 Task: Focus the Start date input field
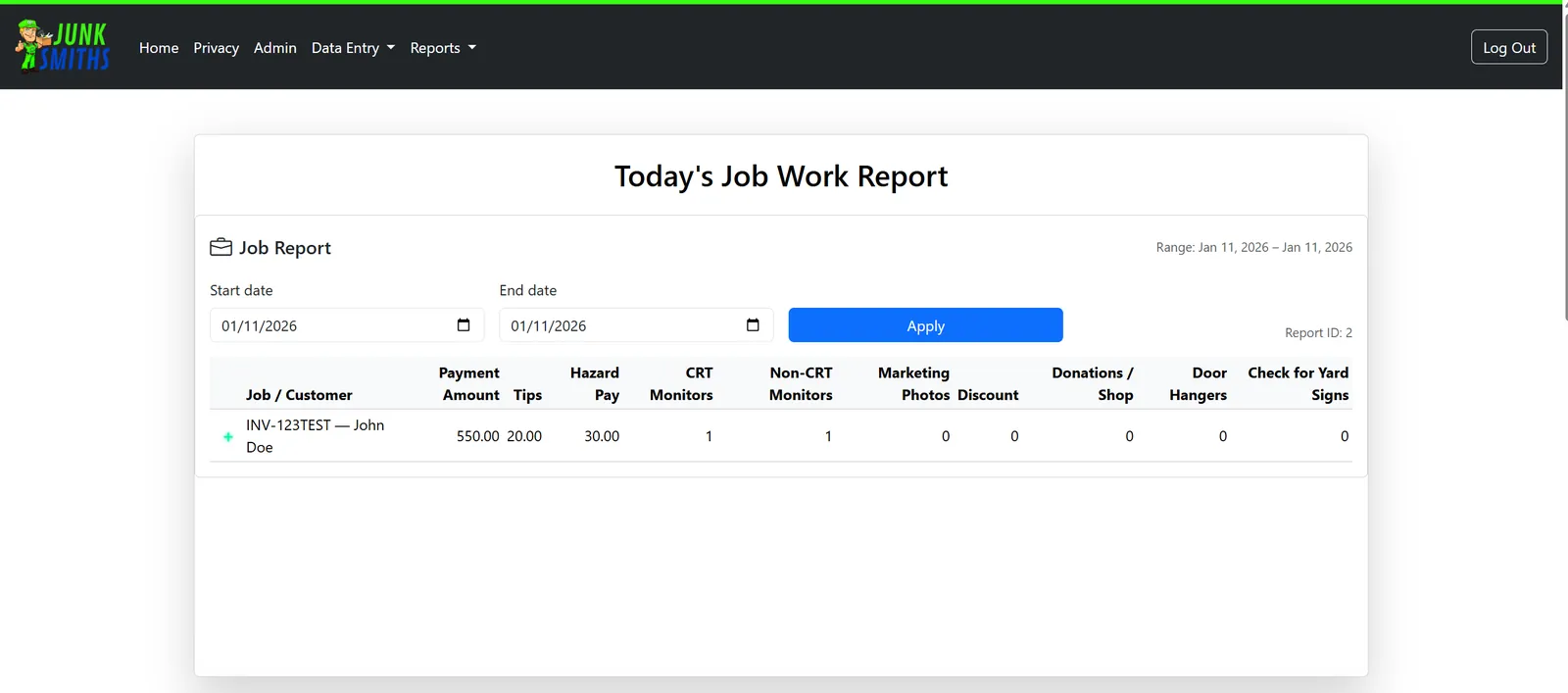(328, 325)
